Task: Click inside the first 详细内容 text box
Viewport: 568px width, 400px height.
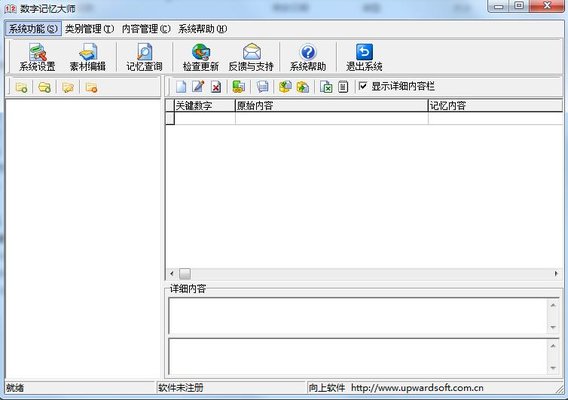Action: coord(359,316)
